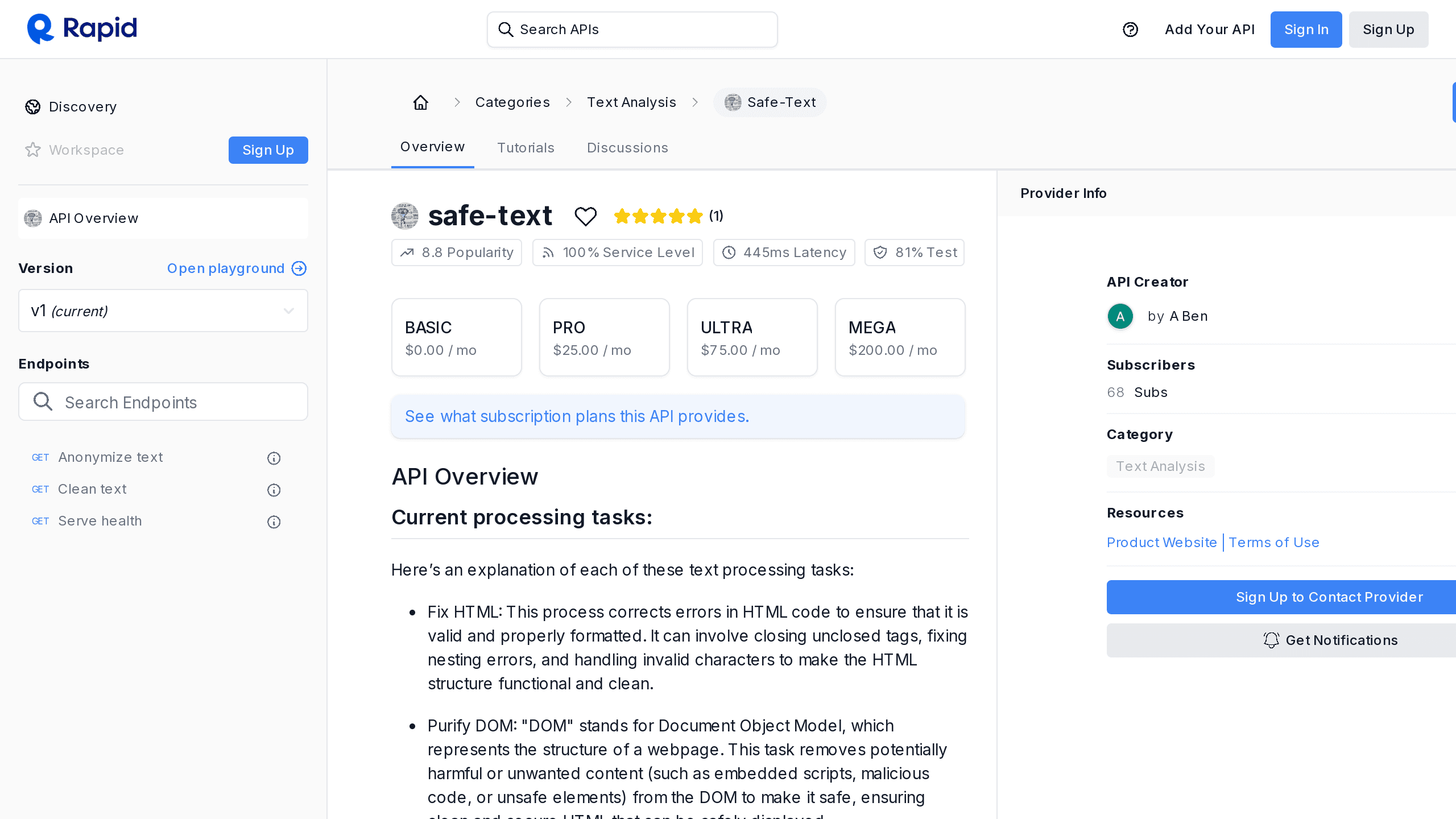This screenshot has height=819, width=1456.
Task: Click the Safe-Text breadcrumb globe icon
Action: tap(732, 101)
